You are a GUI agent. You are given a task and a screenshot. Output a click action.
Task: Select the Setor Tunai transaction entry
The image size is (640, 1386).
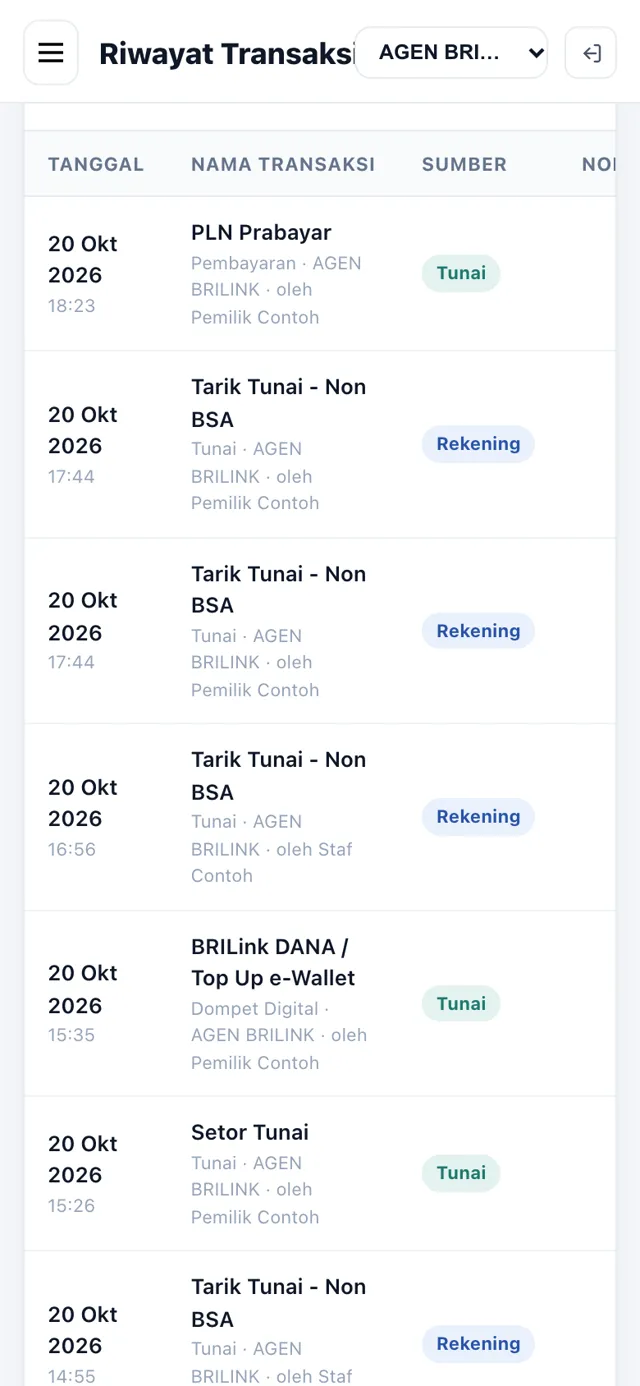point(320,1174)
